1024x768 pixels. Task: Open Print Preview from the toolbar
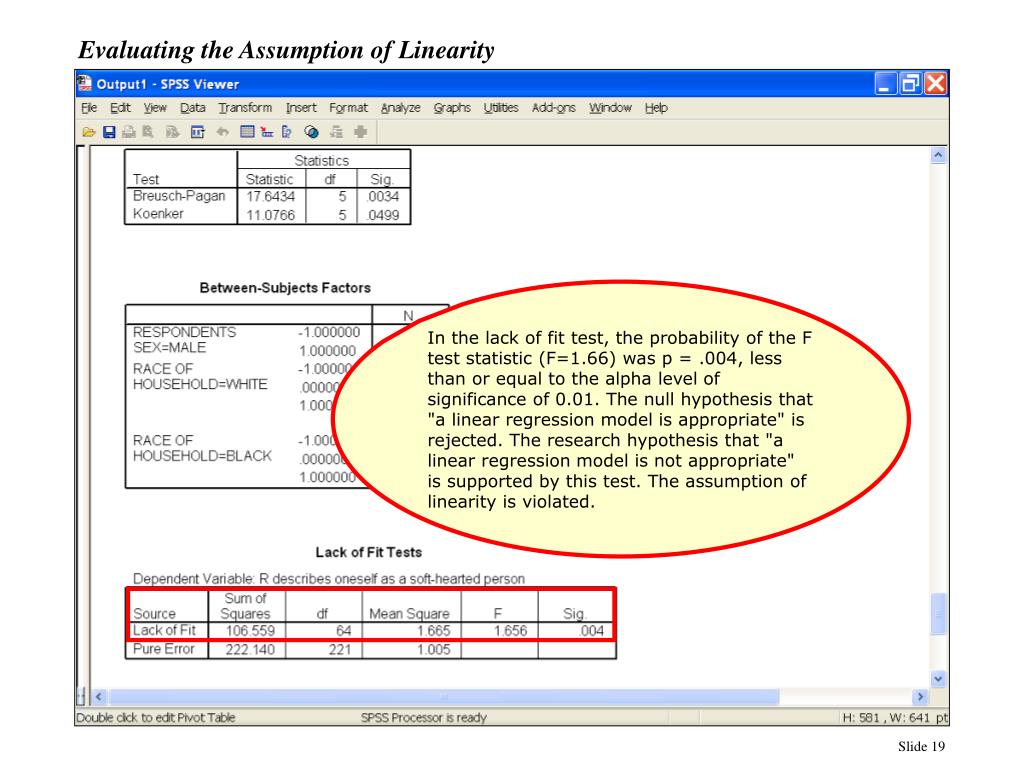[148, 132]
